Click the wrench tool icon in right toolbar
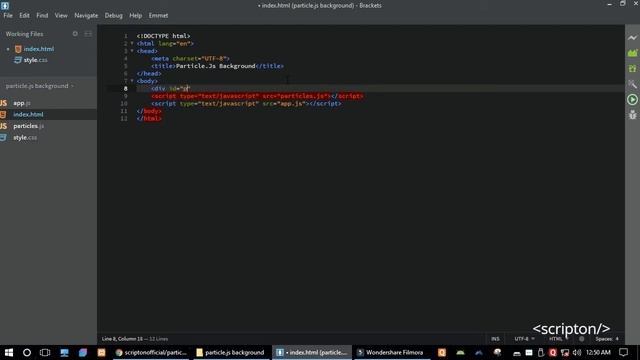 click(x=632, y=84)
